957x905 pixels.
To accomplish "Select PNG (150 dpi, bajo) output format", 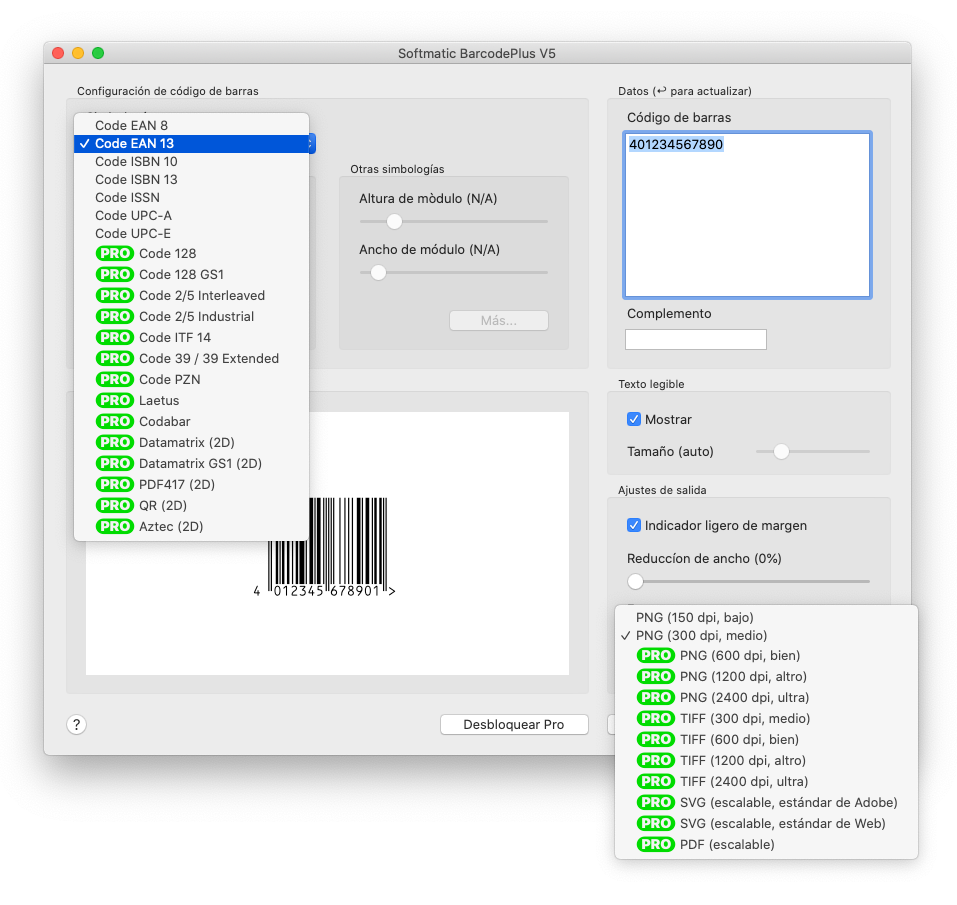I will [694, 617].
